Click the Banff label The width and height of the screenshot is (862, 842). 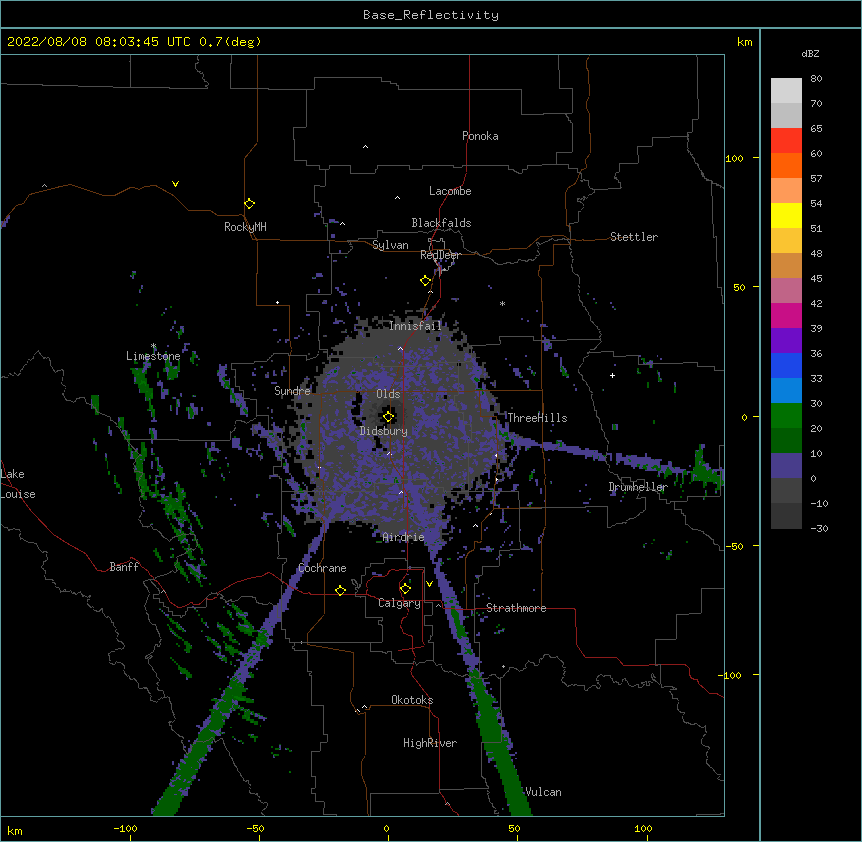(124, 567)
